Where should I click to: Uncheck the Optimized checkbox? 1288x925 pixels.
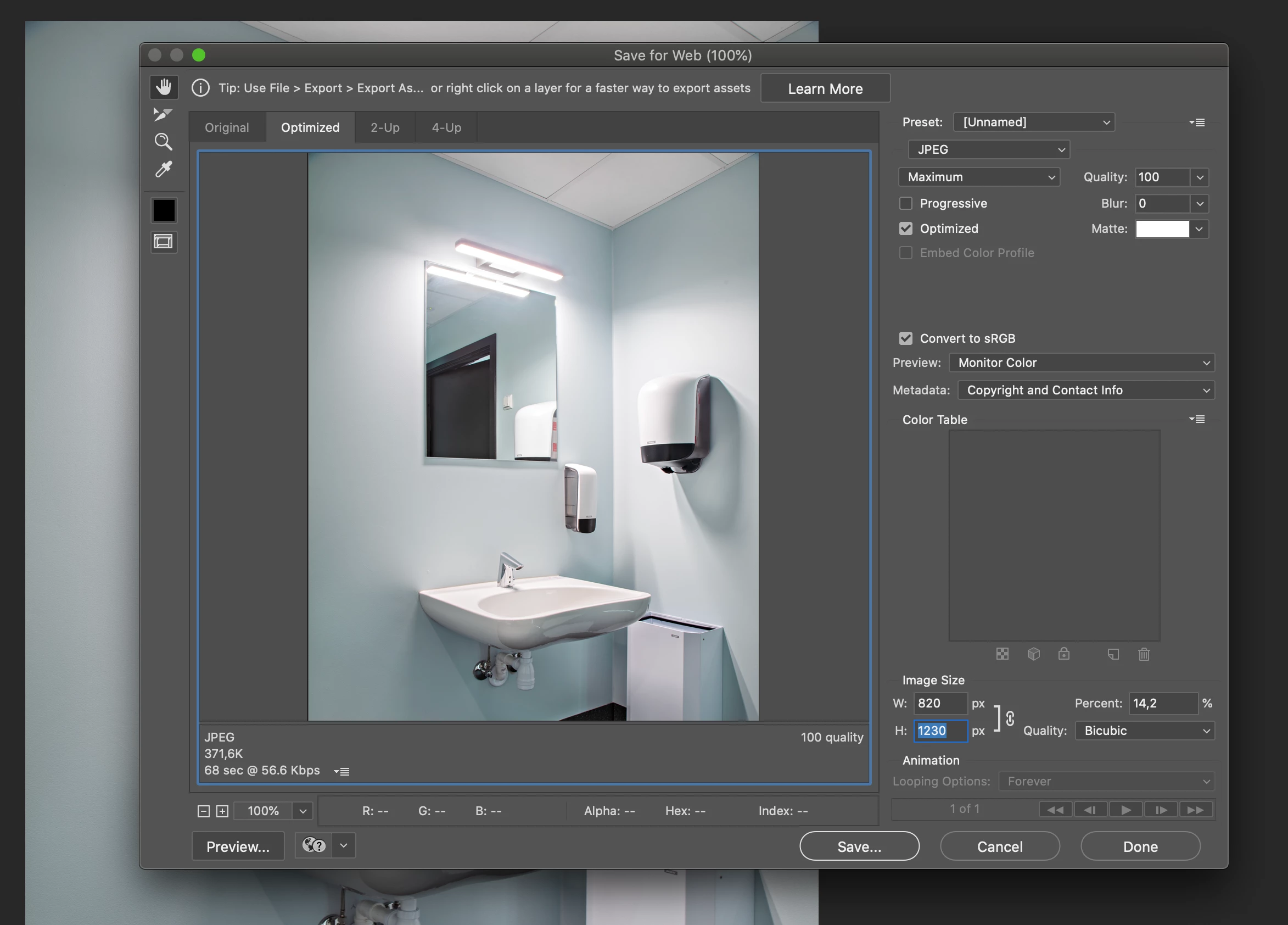(906, 229)
